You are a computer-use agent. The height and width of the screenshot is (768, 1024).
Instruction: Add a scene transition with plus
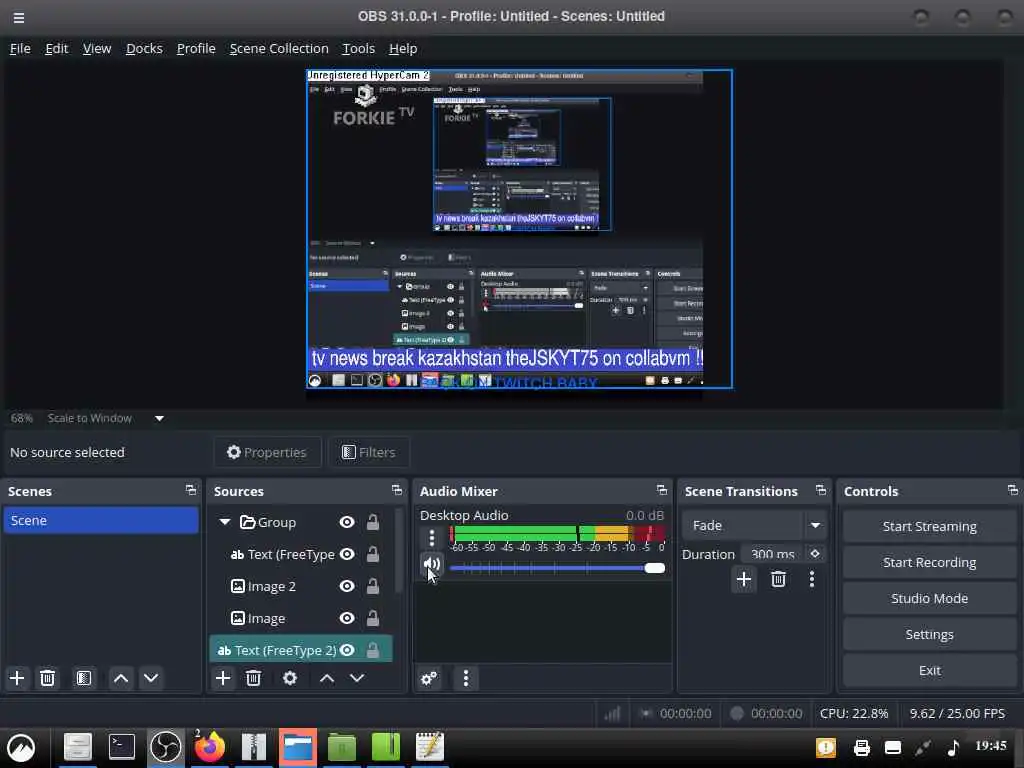[x=743, y=579]
